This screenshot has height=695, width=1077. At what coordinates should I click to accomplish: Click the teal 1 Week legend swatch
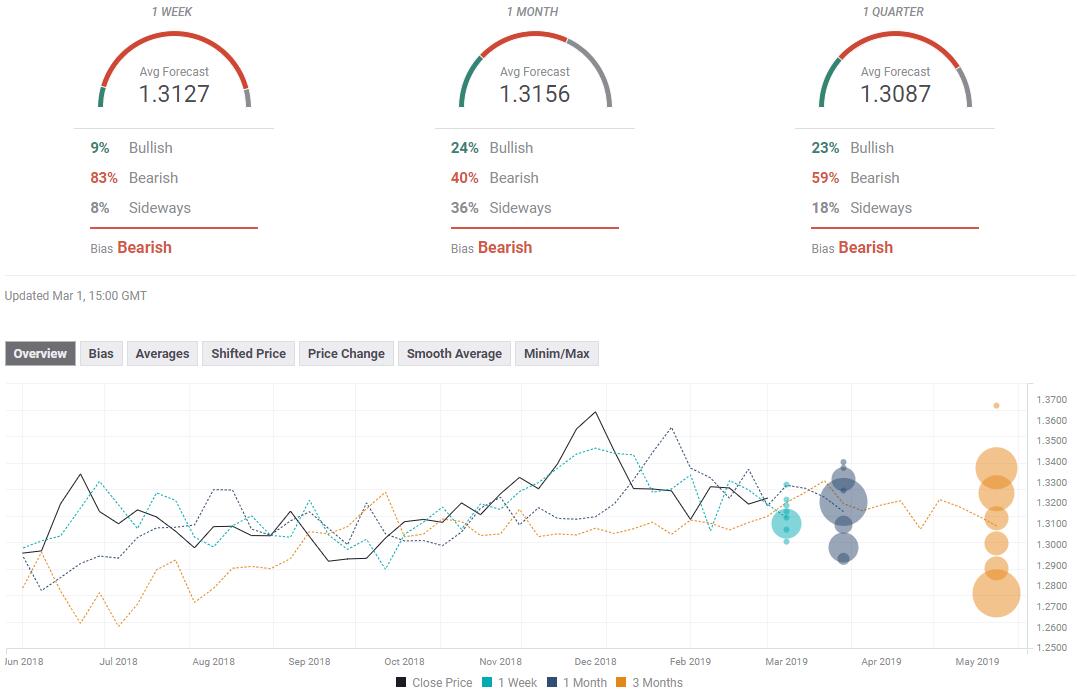pyautogui.click(x=487, y=683)
